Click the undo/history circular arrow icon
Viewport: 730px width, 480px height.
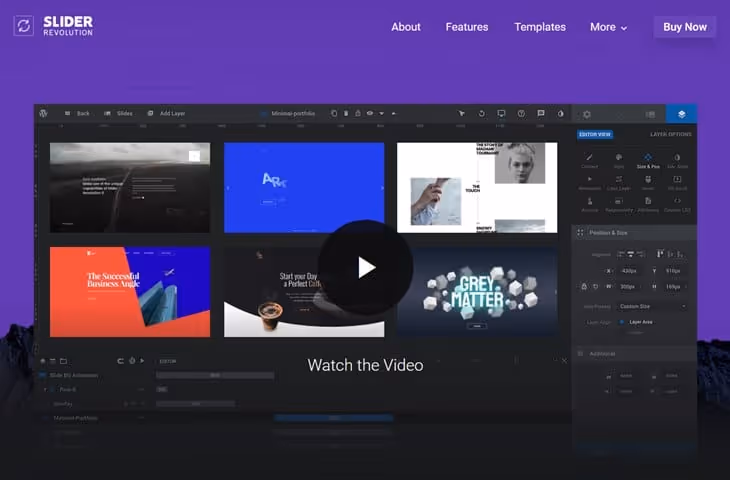pyautogui.click(x=481, y=113)
